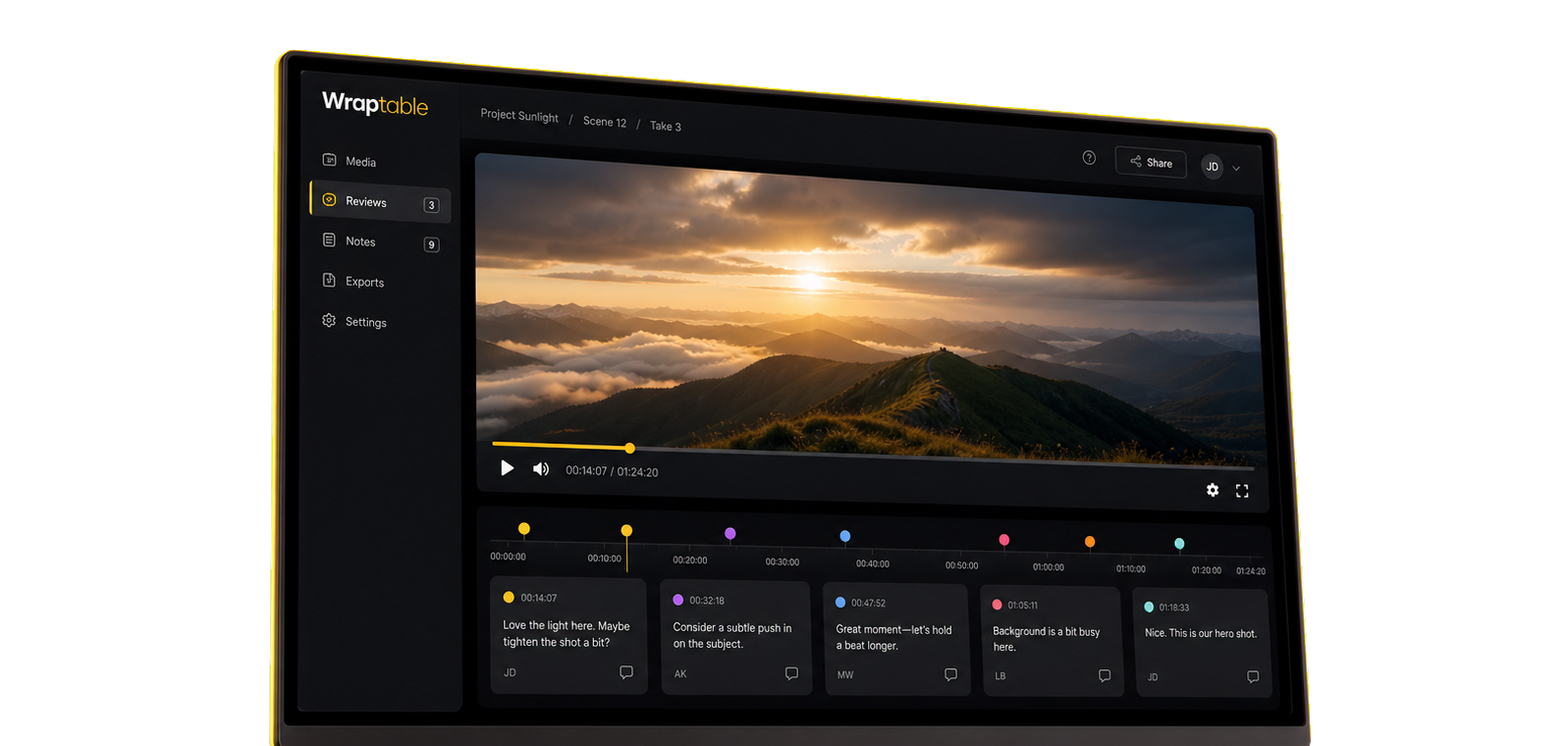Screen dimensions: 1568x746
Task: Jump to comment timestamp 01:18:33
Action: tap(1174, 608)
